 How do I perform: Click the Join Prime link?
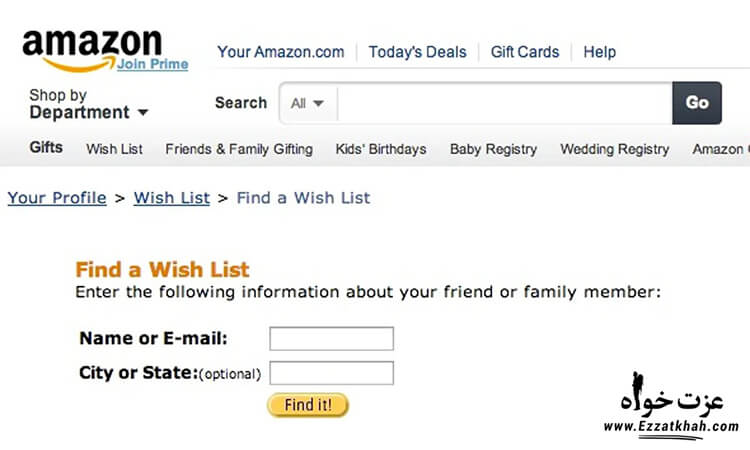click(x=152, y=64)
